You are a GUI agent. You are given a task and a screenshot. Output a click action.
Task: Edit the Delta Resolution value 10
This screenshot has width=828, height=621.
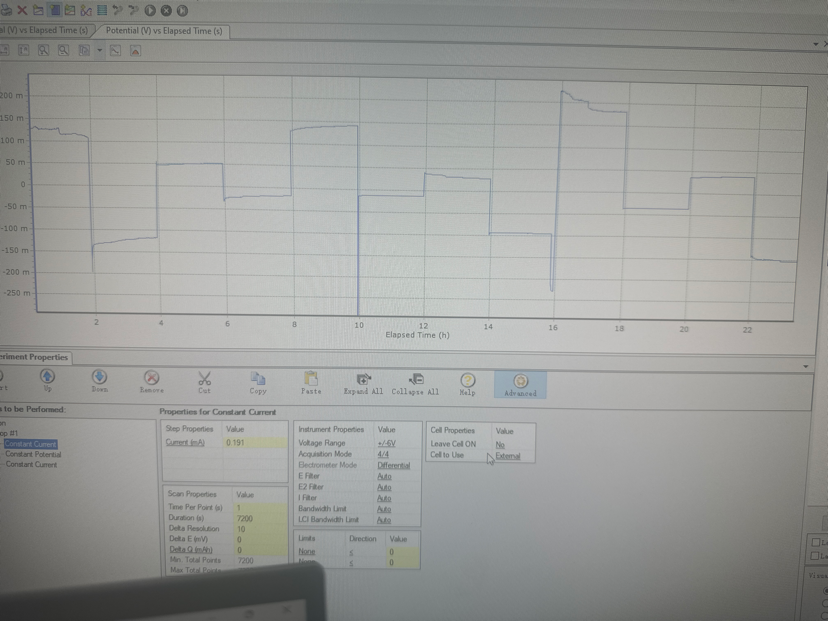[259, 529]
